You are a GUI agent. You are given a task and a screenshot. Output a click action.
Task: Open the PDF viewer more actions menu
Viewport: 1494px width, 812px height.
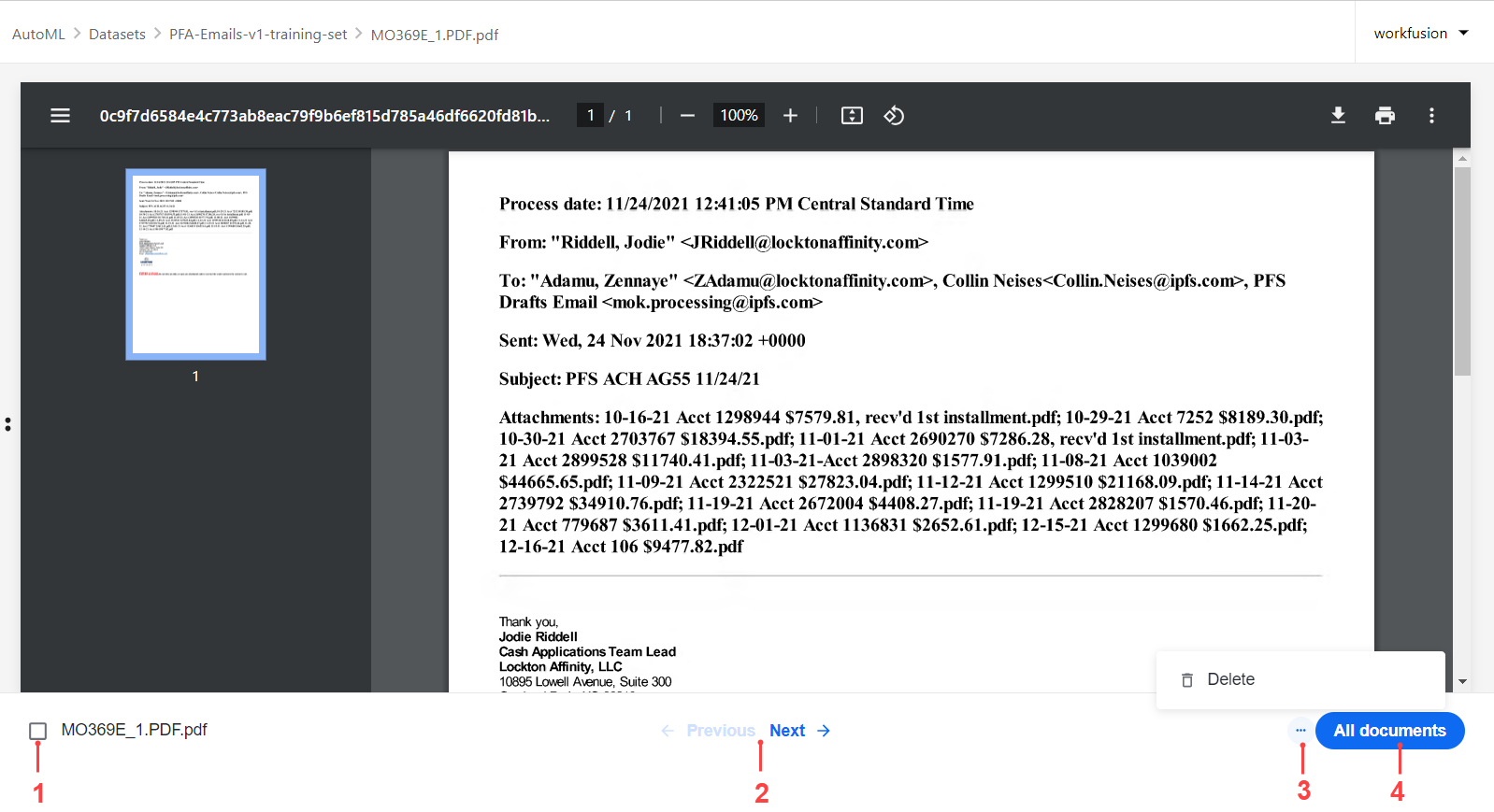[x=1431, y=116]
